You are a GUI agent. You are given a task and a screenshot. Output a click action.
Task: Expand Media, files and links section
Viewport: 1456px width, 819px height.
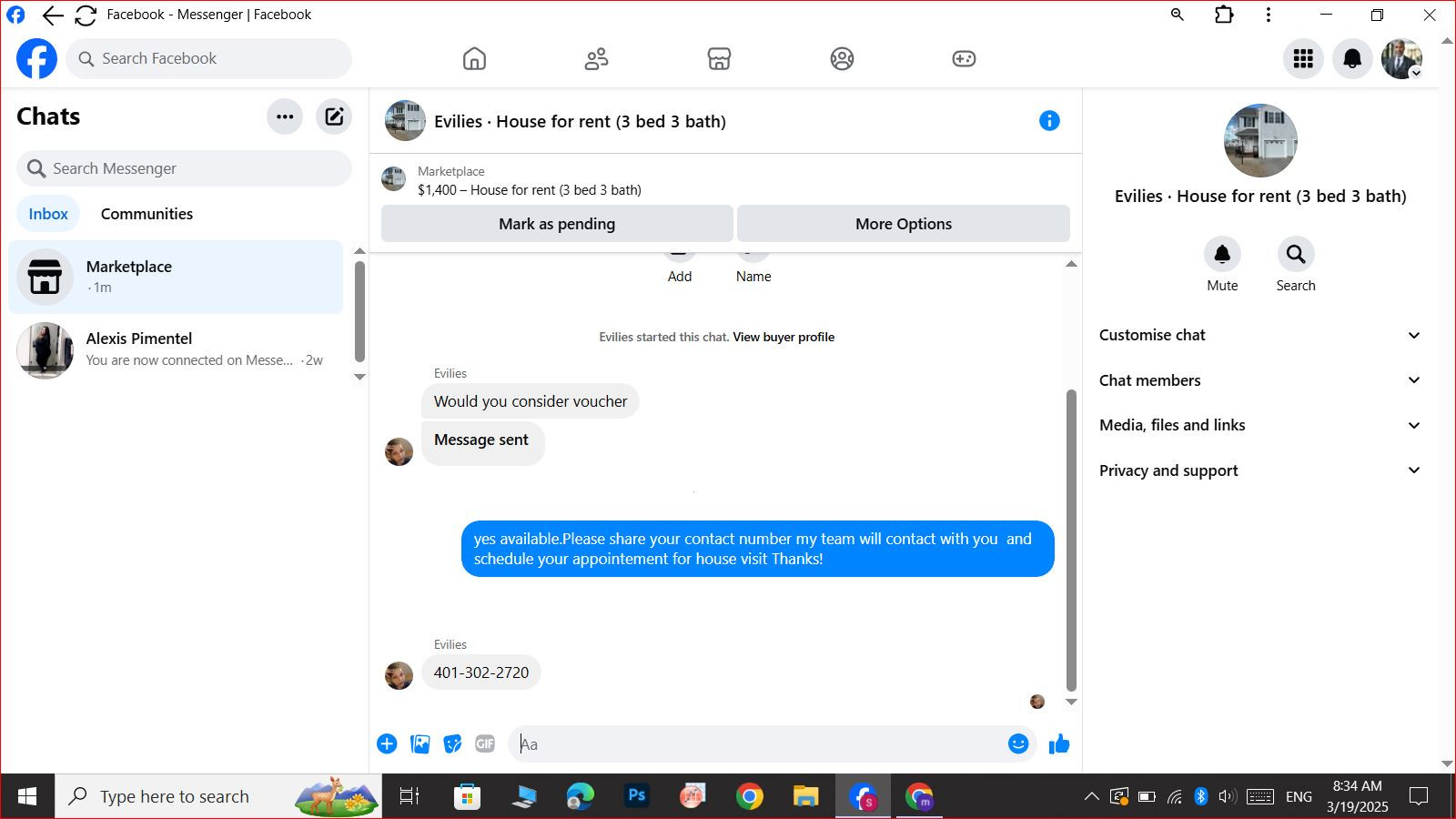point(1260,425)
